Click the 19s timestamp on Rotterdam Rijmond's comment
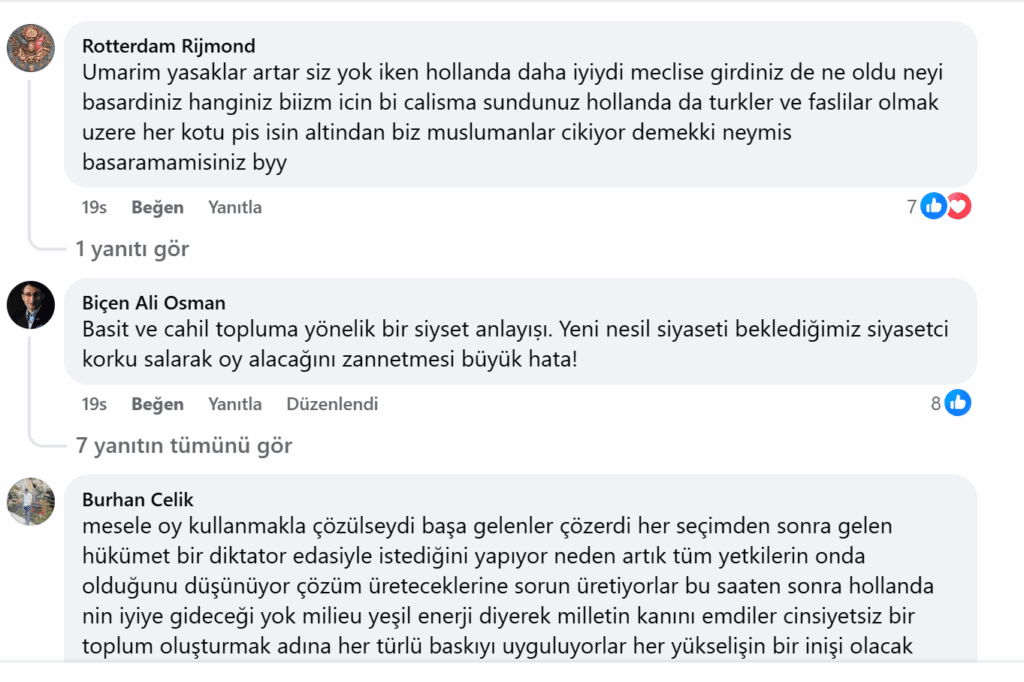This screenshot has width=1024, height=682. pyautogui.click(x=94, y=208)
